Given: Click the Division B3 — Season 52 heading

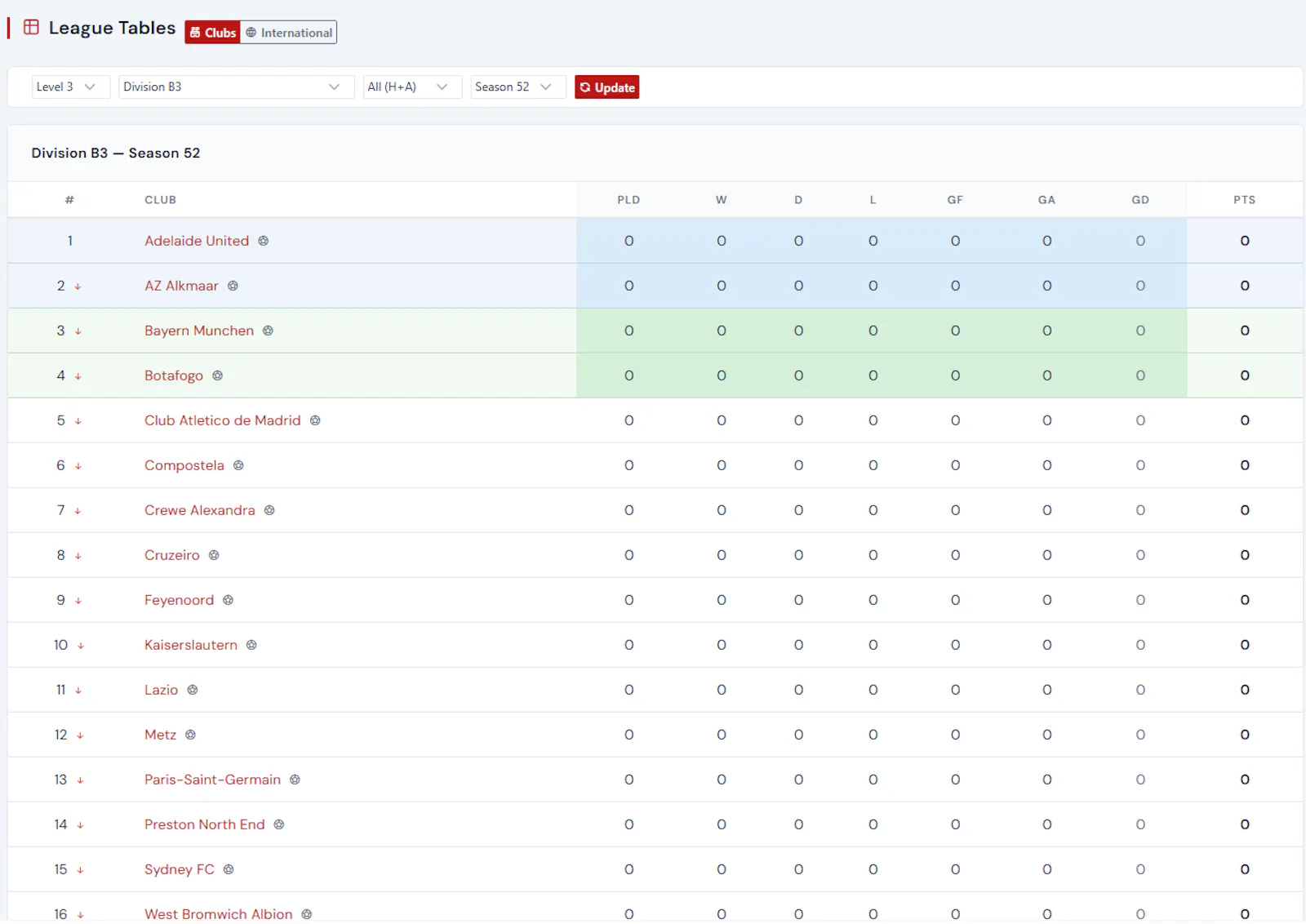Looking at the screenshot, I should tap(116, 153).
